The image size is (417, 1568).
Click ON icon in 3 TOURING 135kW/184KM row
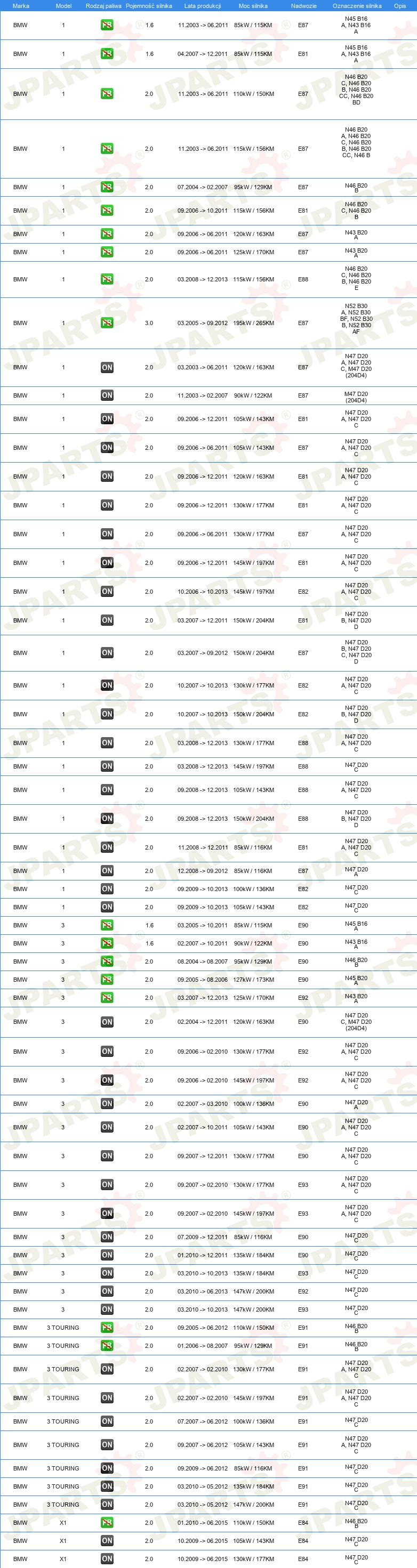pyautogui.click(x=107, y=1487)
